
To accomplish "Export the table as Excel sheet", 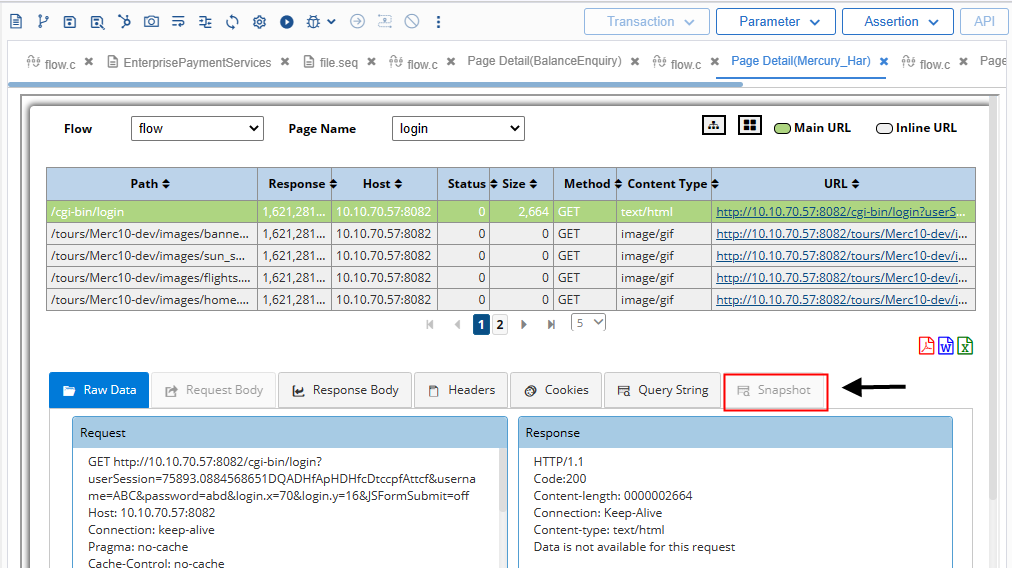I will point(965,346).
